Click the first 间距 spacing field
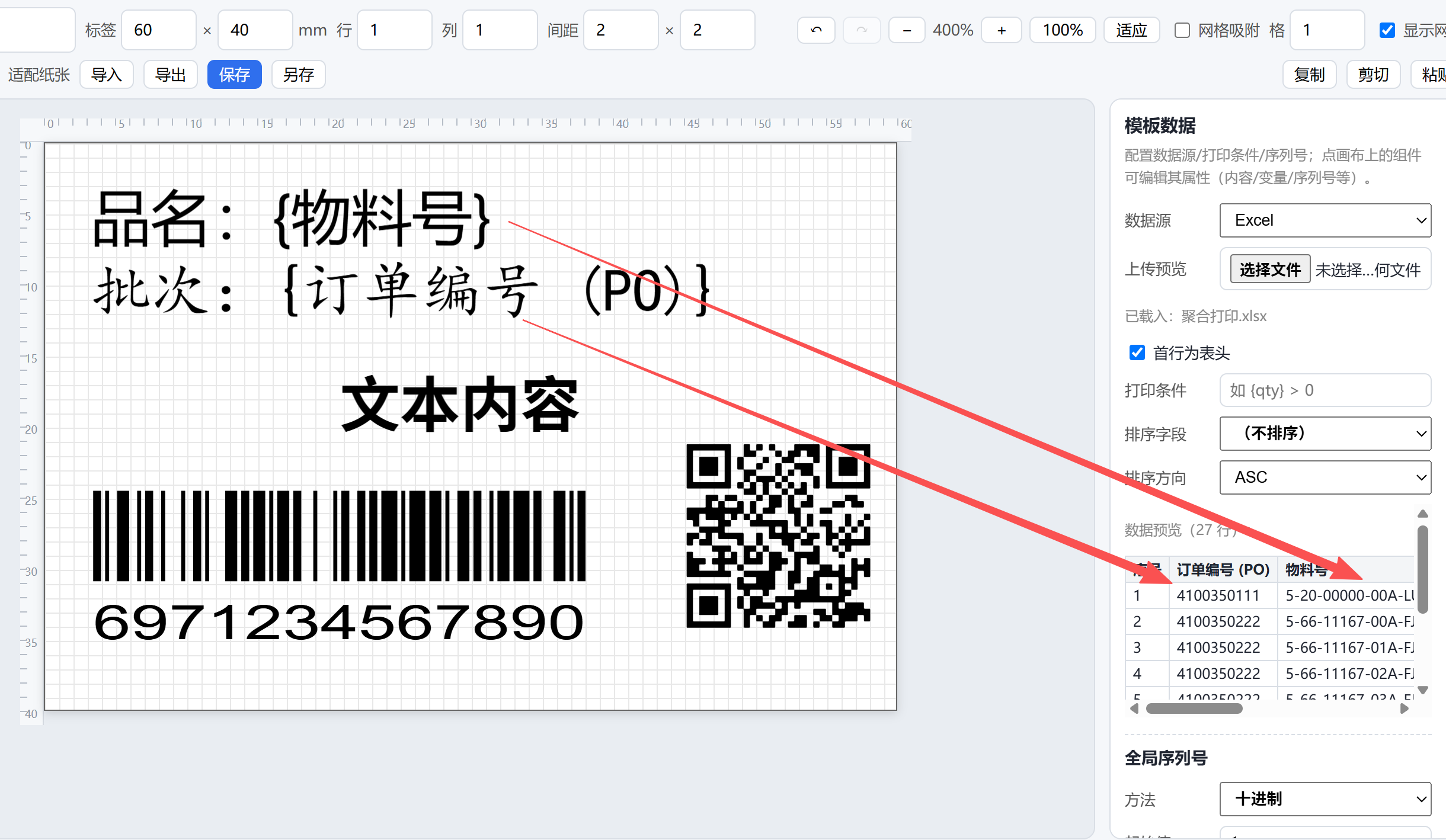 coord(621,30)
